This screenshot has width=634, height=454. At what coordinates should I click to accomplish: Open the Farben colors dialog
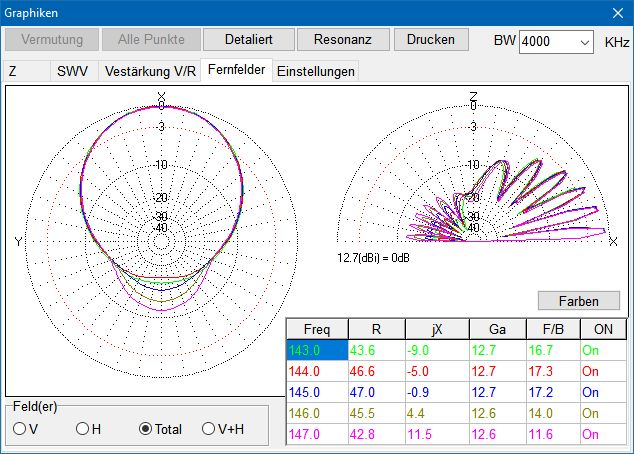579,301
